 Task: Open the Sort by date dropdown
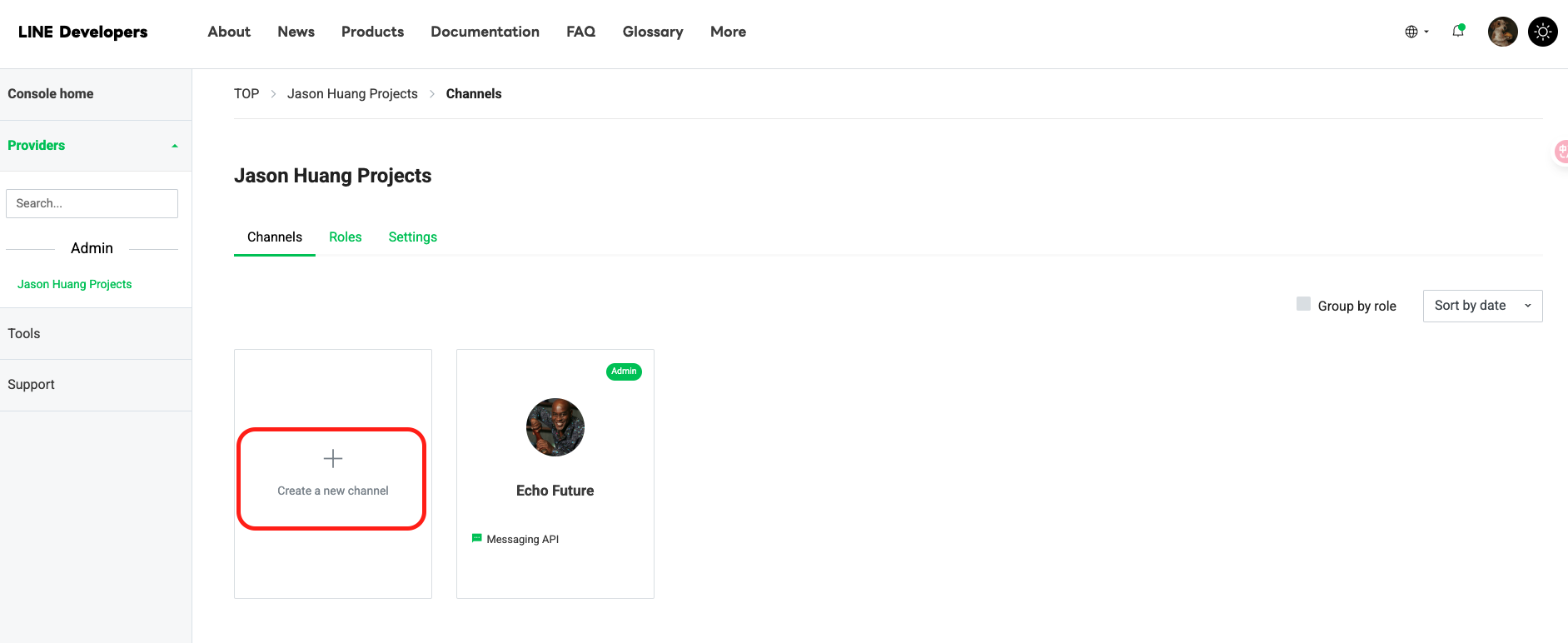tap(1482, 306)
